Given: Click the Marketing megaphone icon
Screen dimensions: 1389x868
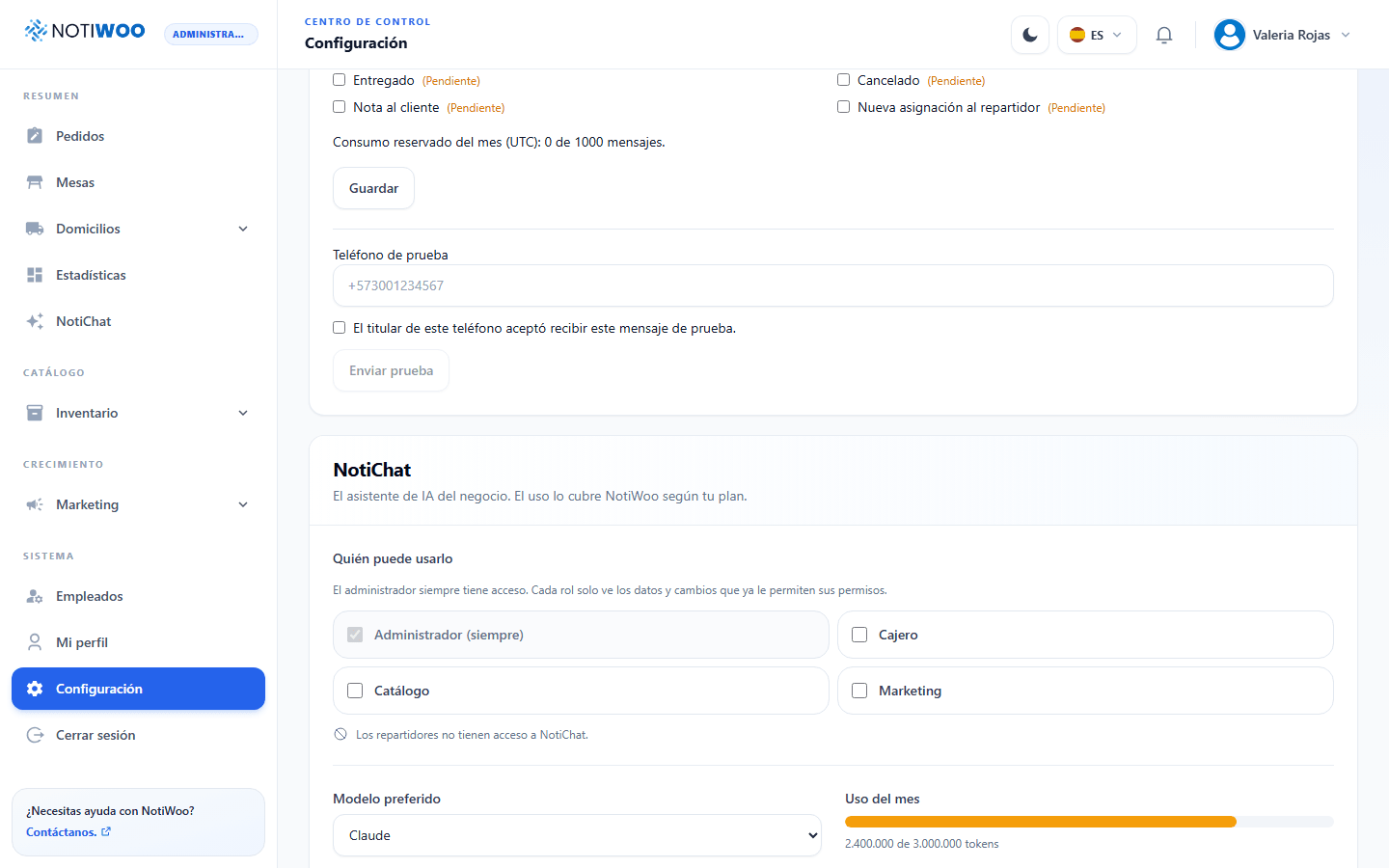Looking at the screenshot, I should point(35,504).
